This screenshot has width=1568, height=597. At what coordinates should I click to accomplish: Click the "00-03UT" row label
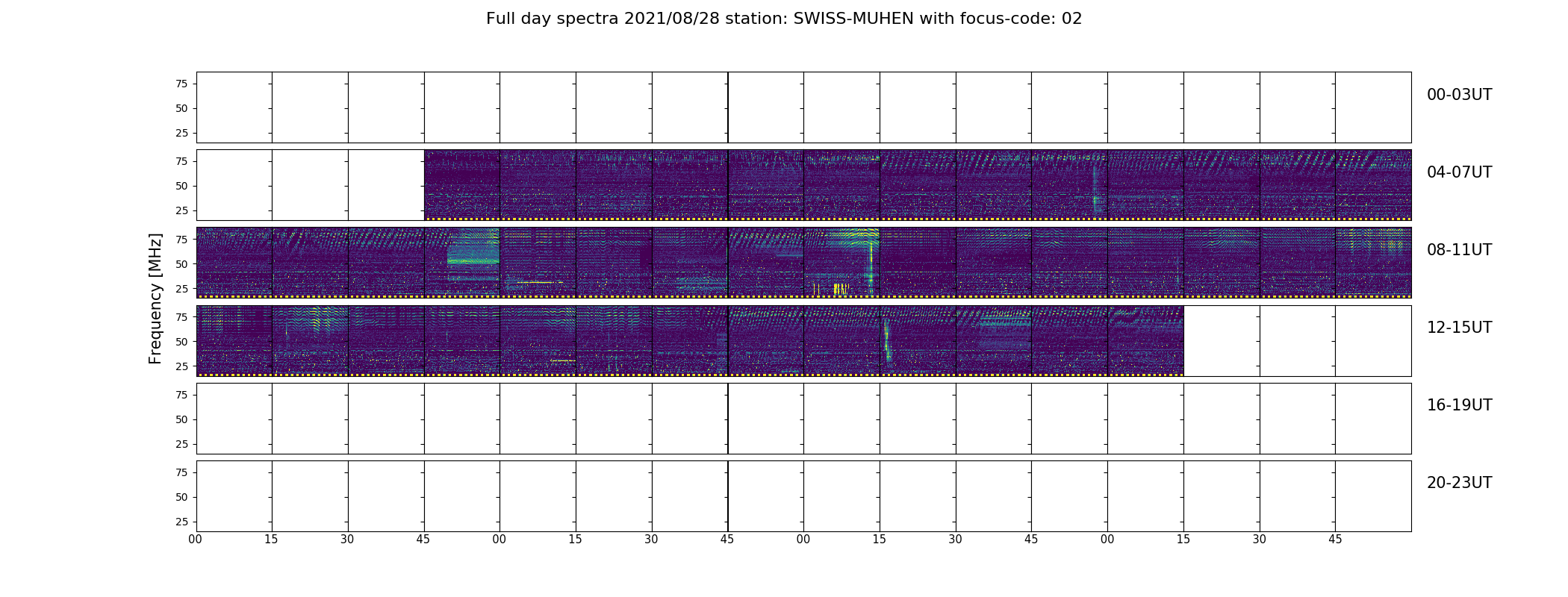click(x=1459, y=95)
